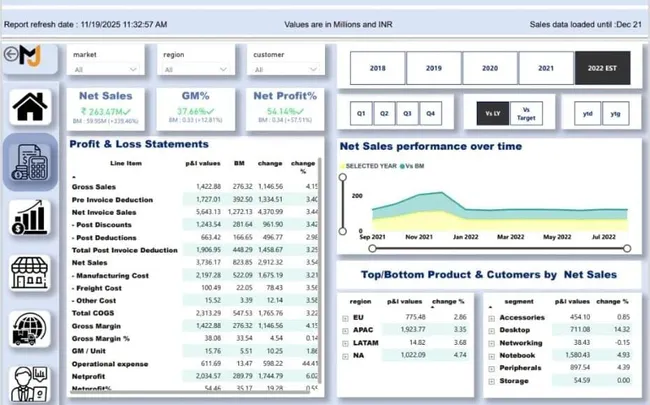
Task: Expand the EU region row
Action: click(345, 318)
